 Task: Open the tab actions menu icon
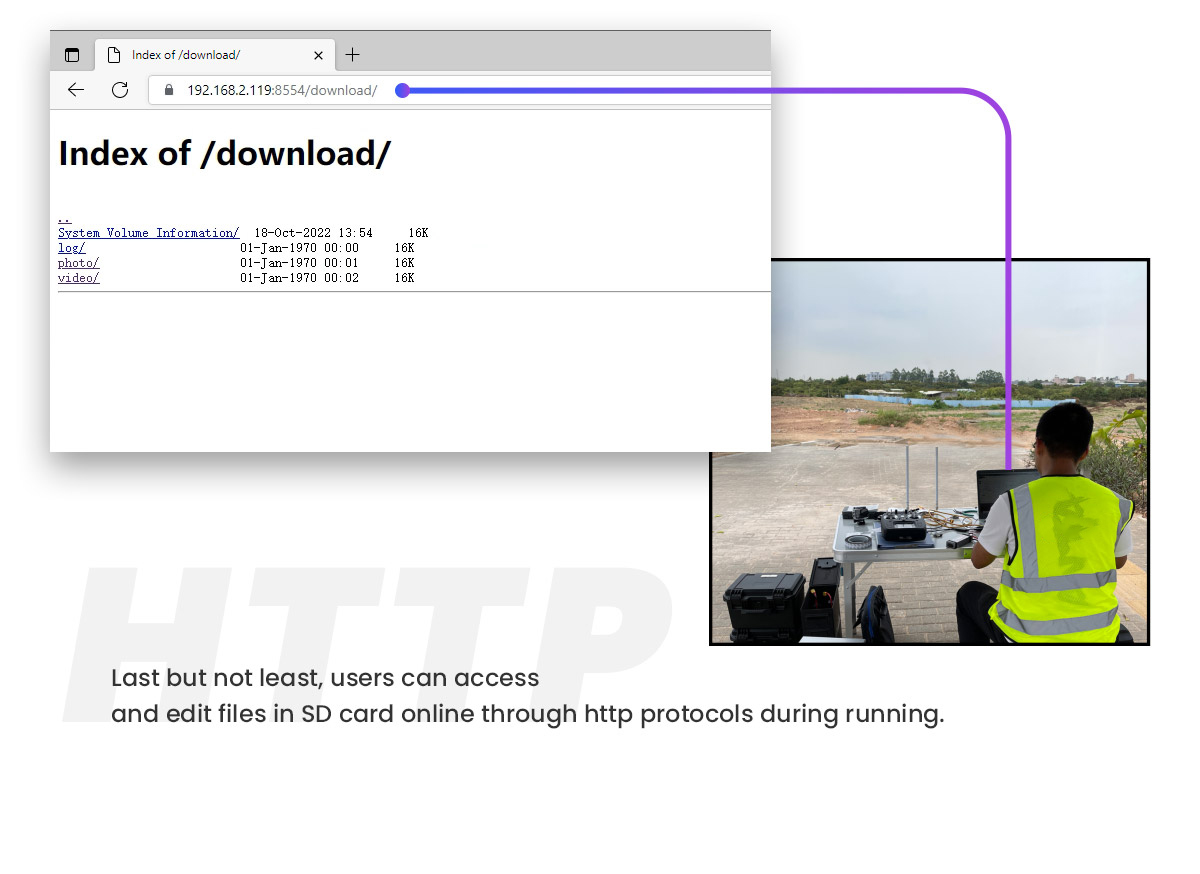click(x=72, y=55)
